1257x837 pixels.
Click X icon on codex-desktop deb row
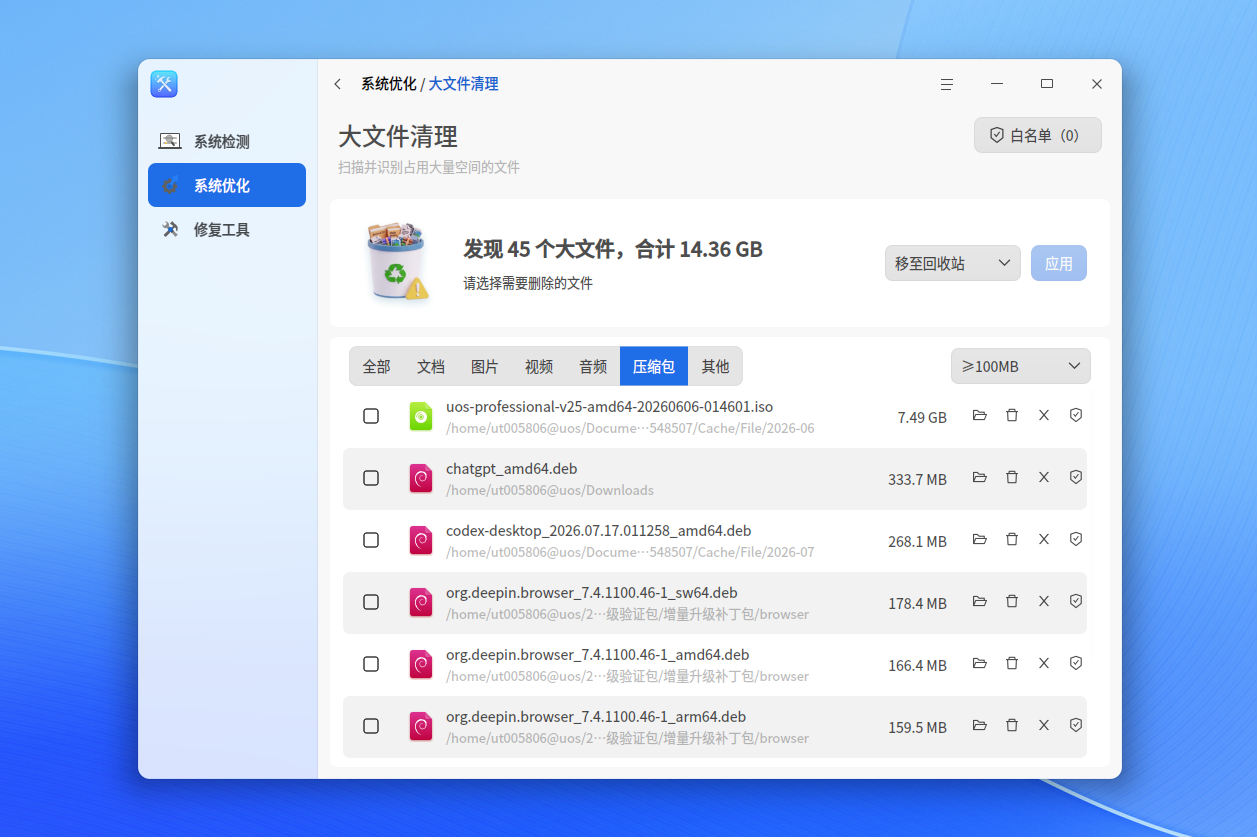tap(1044, 539)
